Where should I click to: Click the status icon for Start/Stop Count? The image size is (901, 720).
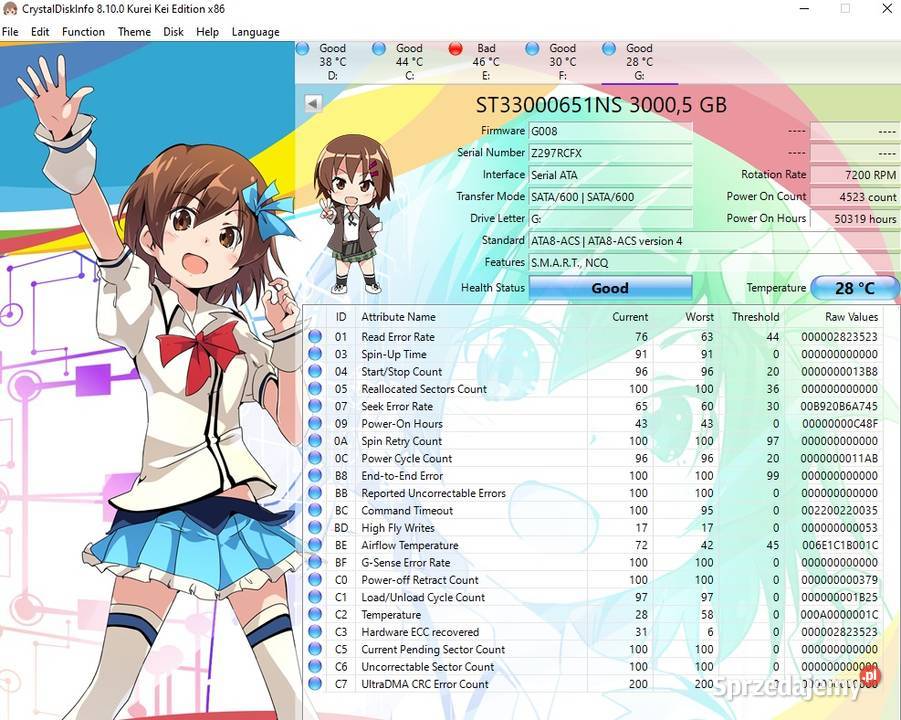(315, 371)
